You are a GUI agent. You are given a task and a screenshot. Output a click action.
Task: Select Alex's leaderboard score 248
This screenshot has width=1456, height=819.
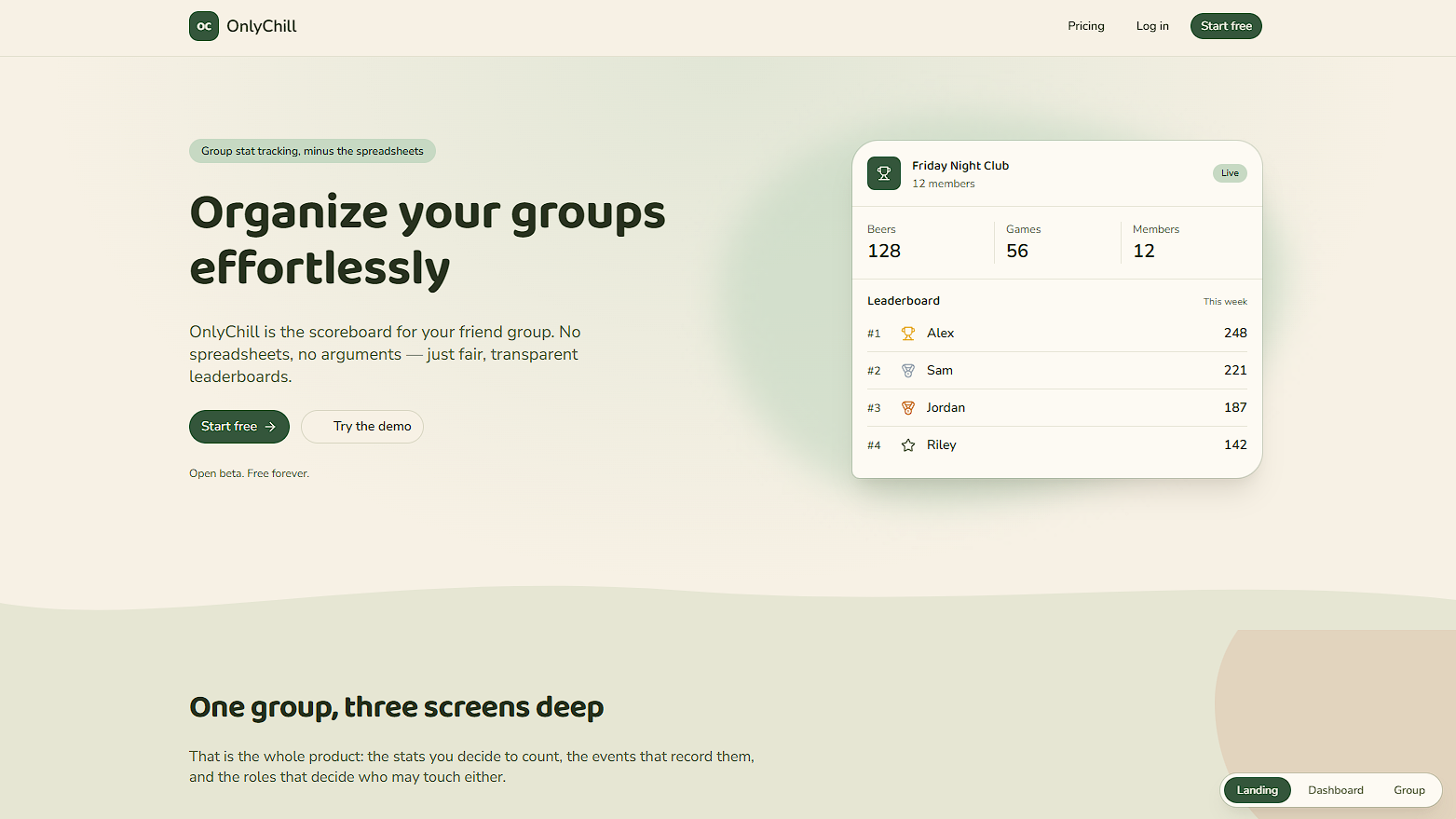coord(1235,334)
